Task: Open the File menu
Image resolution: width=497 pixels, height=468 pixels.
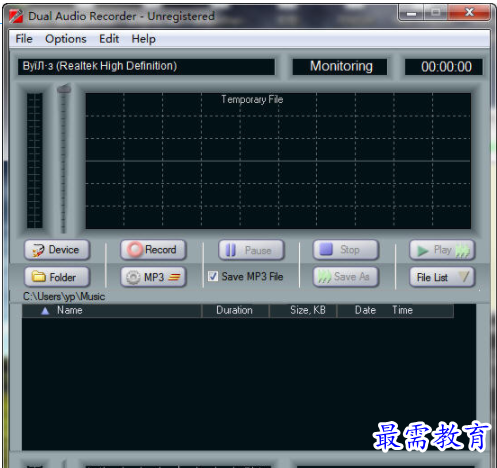Action: pos(24,39)
